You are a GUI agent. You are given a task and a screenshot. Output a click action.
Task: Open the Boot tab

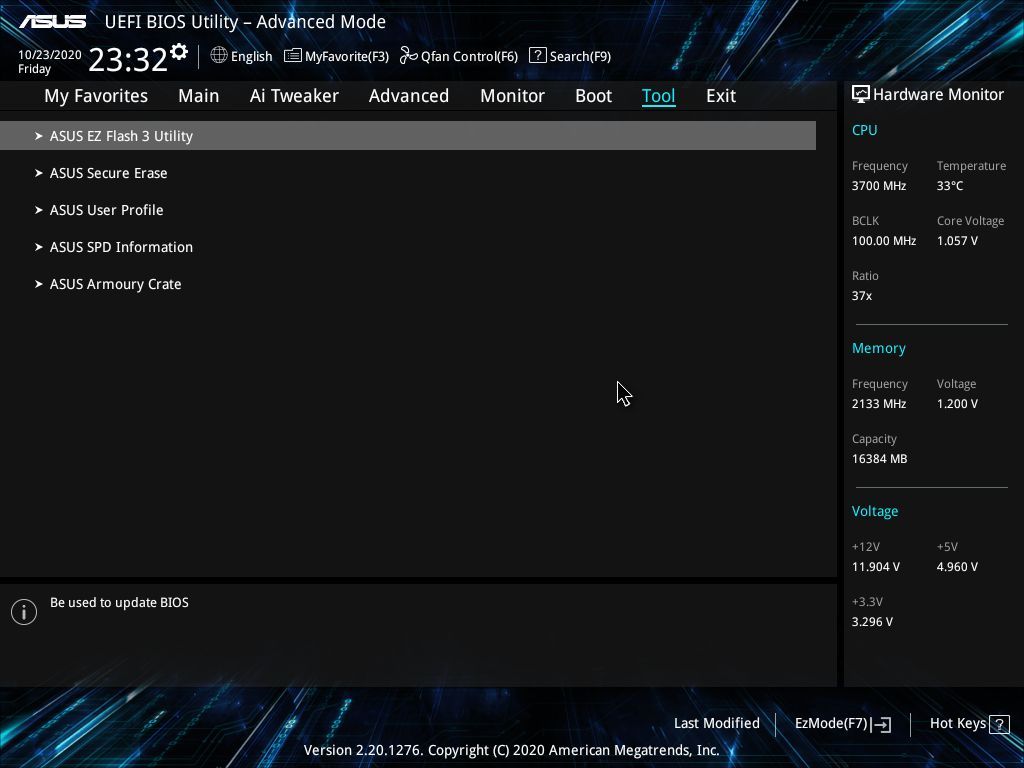tap(593, 96)
